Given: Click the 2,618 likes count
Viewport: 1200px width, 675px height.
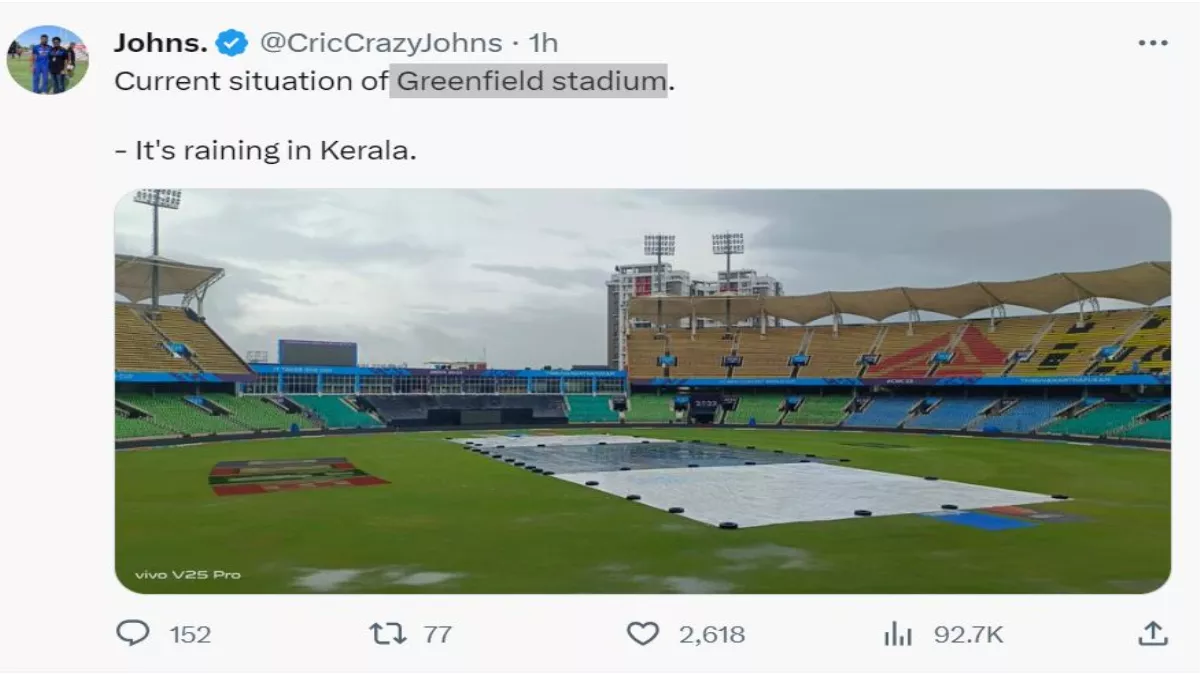Looking at the screenshot, I should click(712, 634).
